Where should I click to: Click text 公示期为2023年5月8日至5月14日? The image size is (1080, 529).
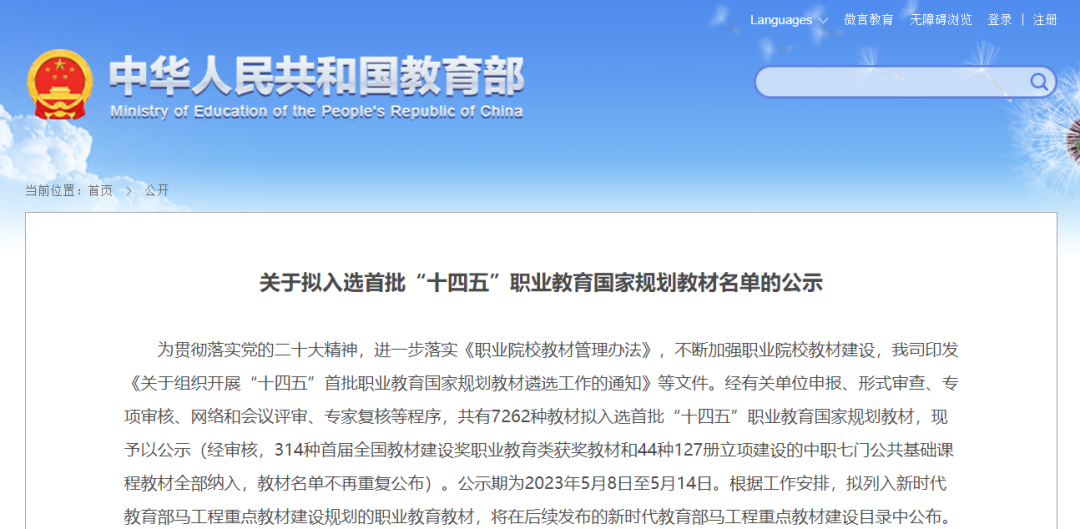[x=585, y=484]
